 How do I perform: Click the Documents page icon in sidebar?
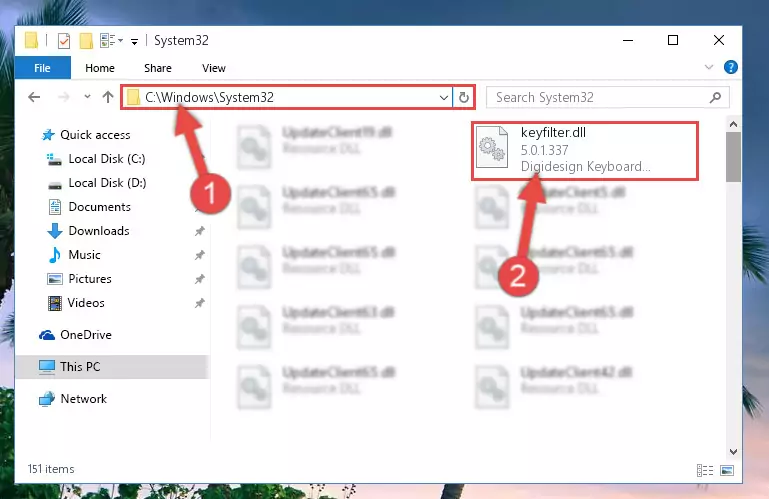(x=54, y=207)
